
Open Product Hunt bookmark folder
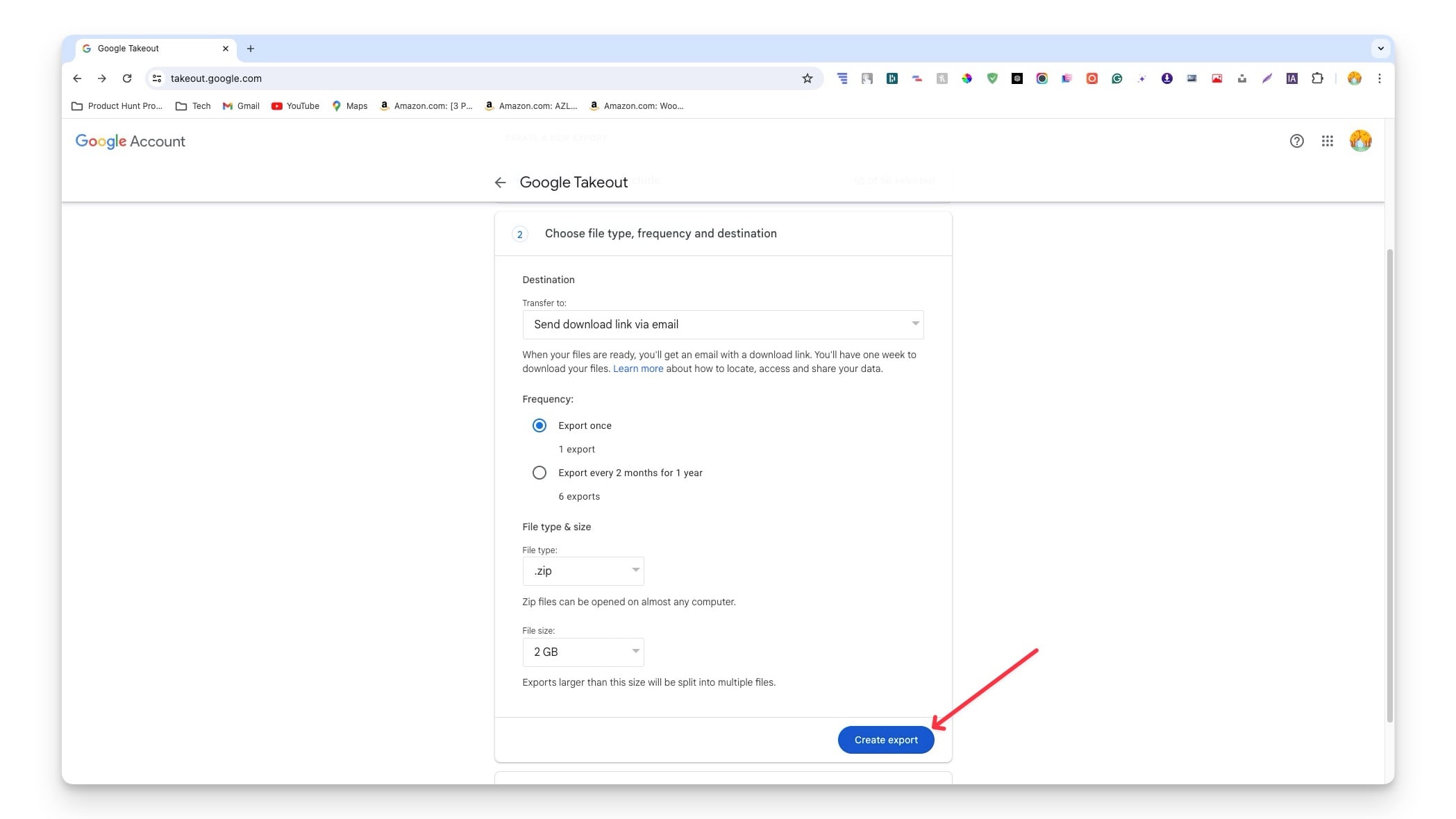117,106
